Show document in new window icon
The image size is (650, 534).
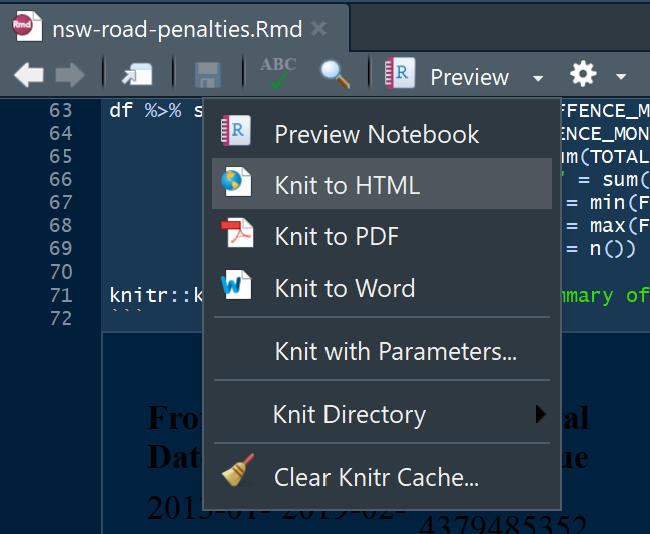(137, 74)
